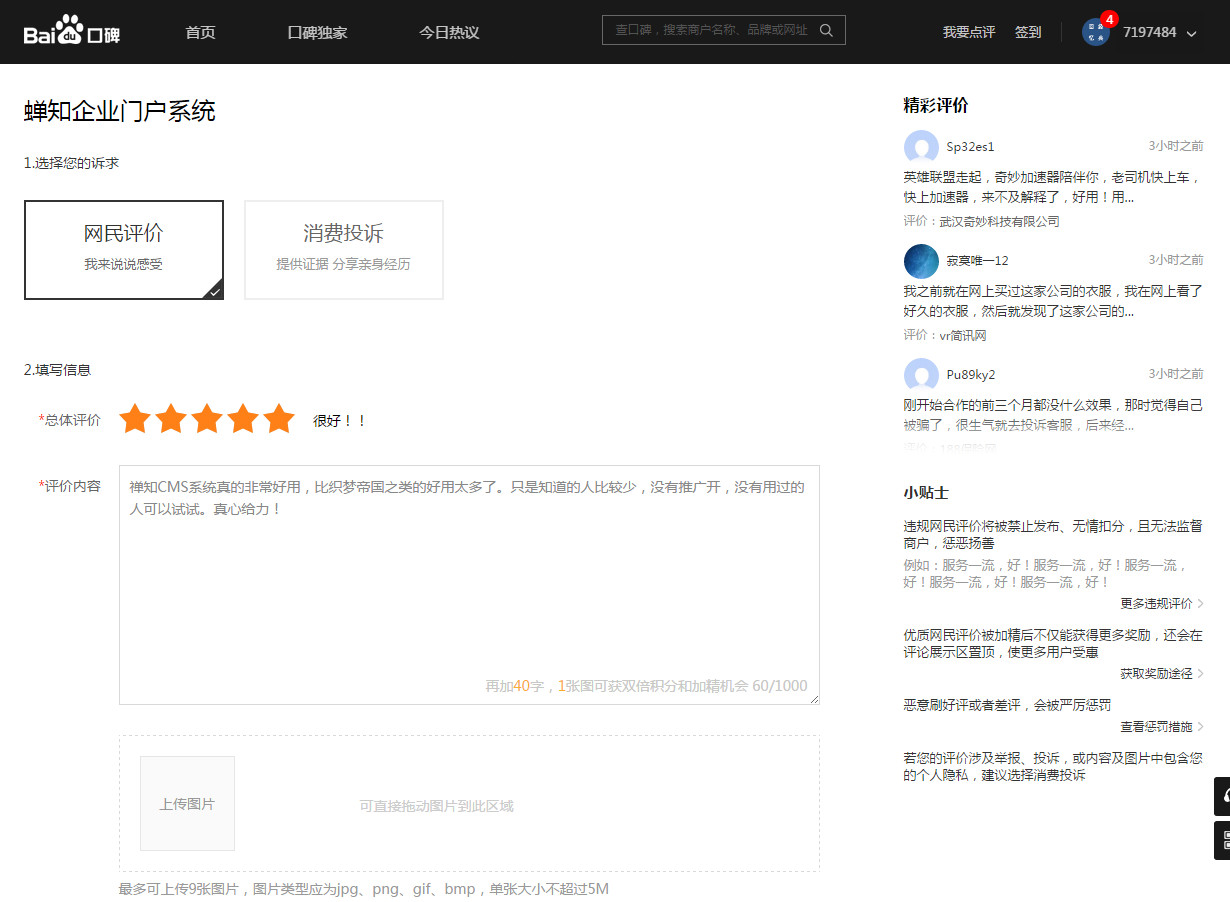
Task: Click the tip starting with 恶意刷好评或者差评
Action: tap(1007, 705)
